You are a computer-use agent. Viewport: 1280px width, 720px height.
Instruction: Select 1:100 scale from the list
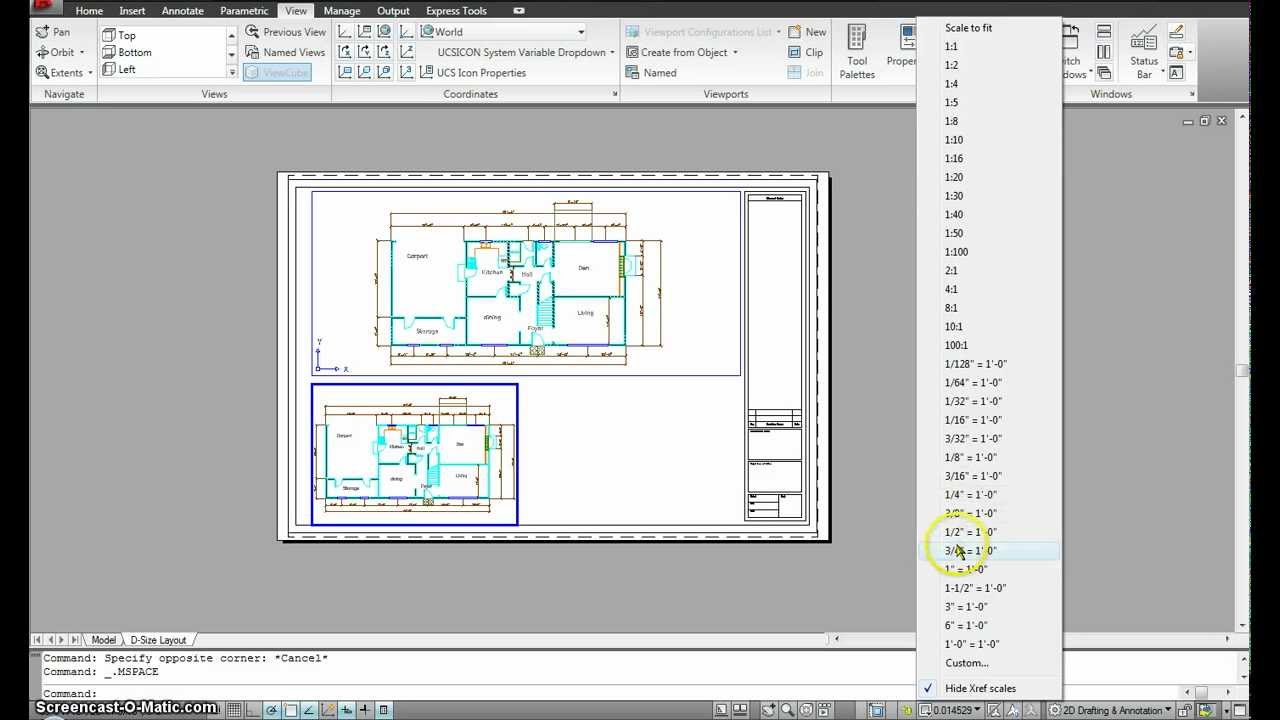pos(989,252)
